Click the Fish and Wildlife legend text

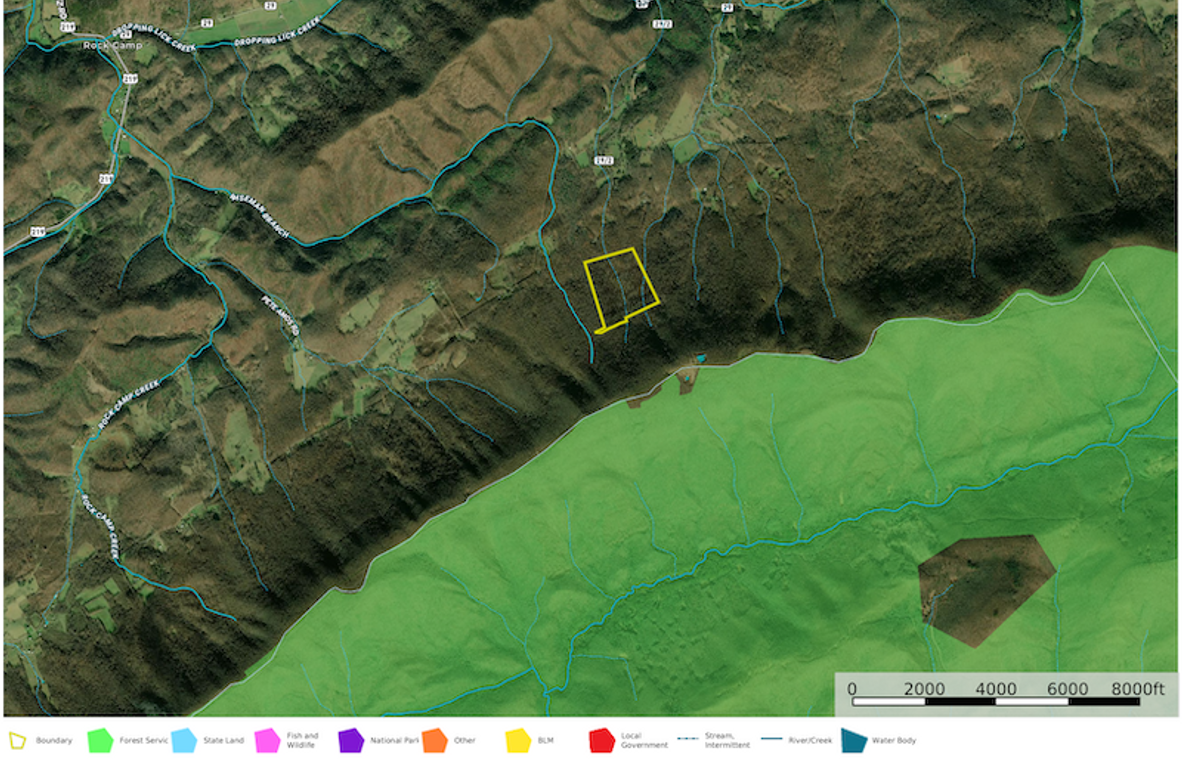click(302, 741)
